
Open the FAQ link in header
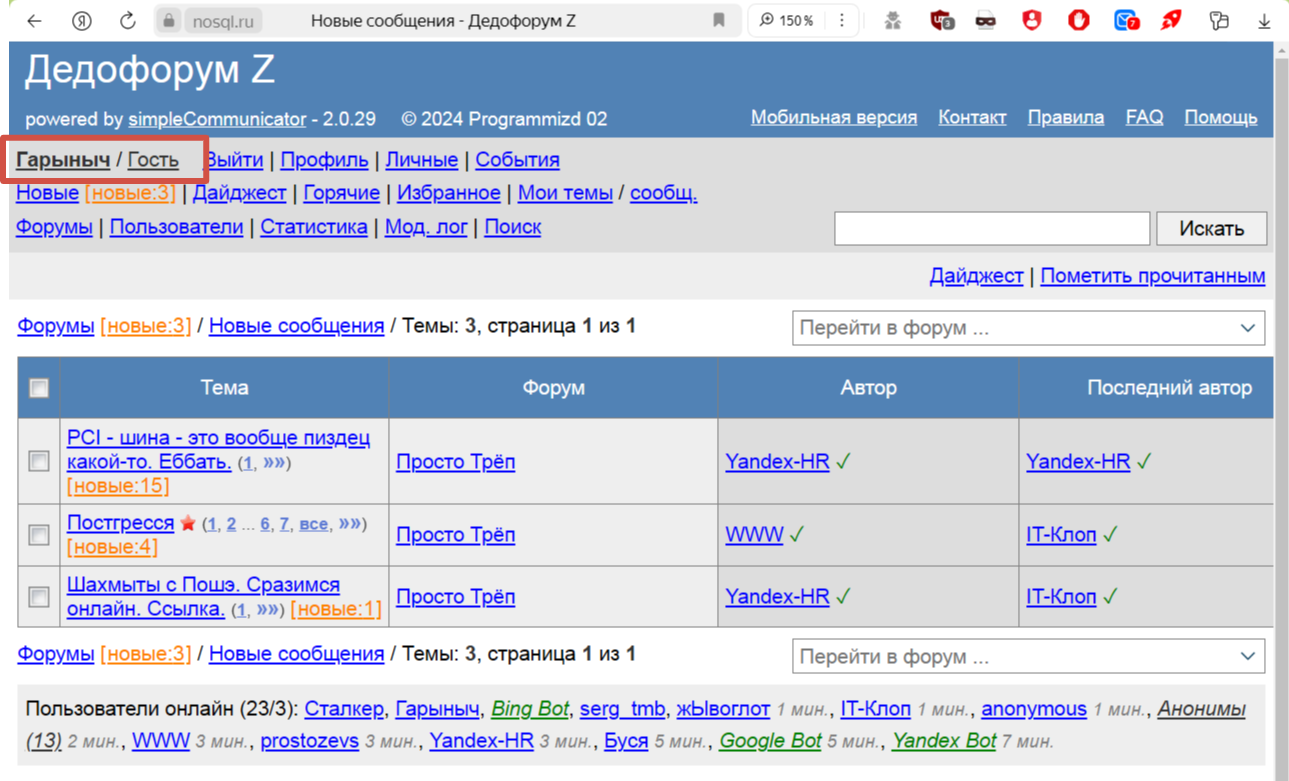[1144, 117]
